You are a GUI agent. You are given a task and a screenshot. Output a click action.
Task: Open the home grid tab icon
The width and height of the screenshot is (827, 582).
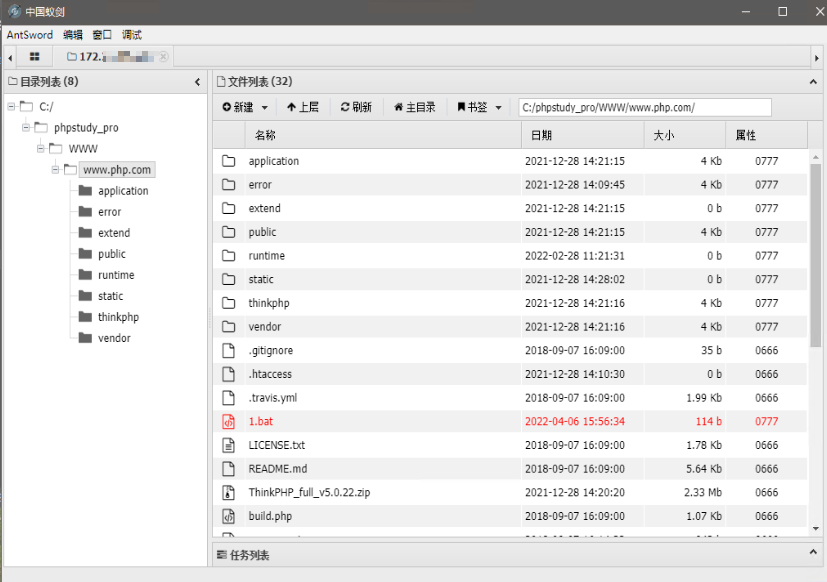34,56
